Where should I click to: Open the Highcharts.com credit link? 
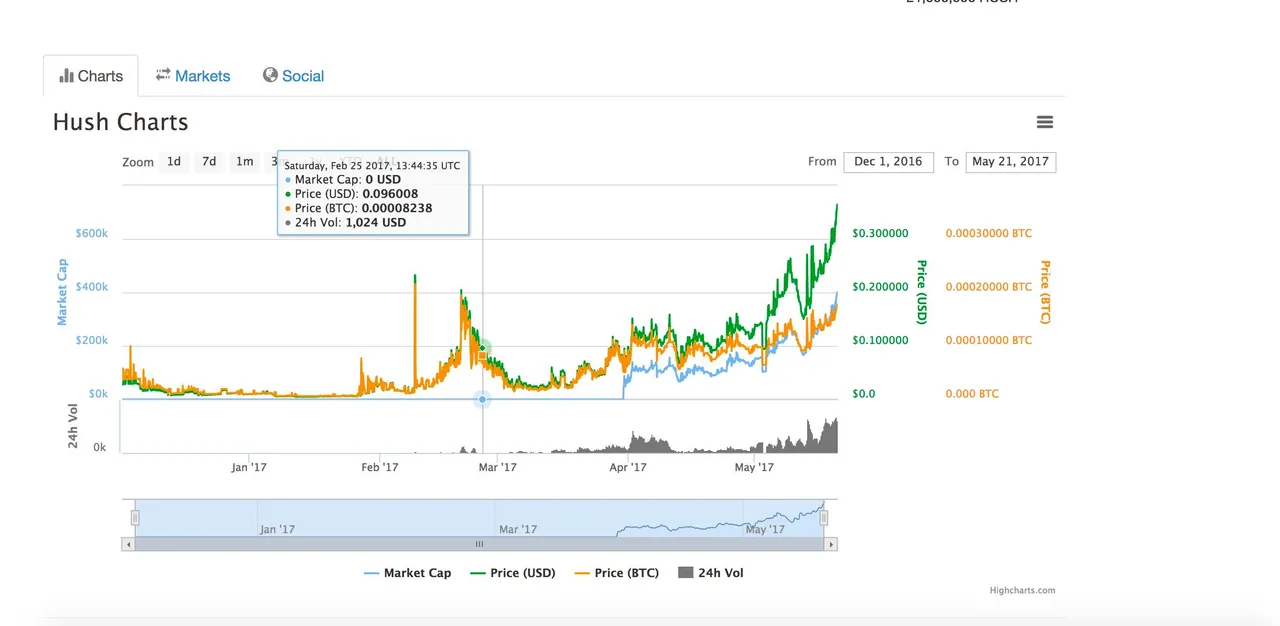coord(1022,590)
